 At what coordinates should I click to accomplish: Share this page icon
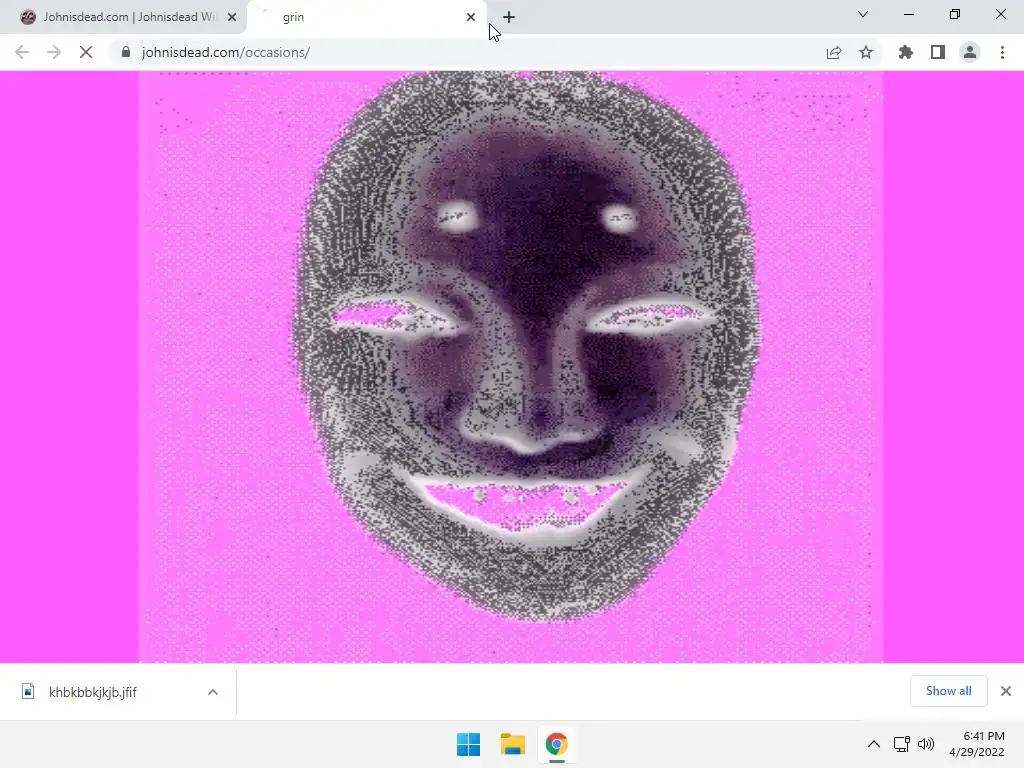[x=834, y=52]
